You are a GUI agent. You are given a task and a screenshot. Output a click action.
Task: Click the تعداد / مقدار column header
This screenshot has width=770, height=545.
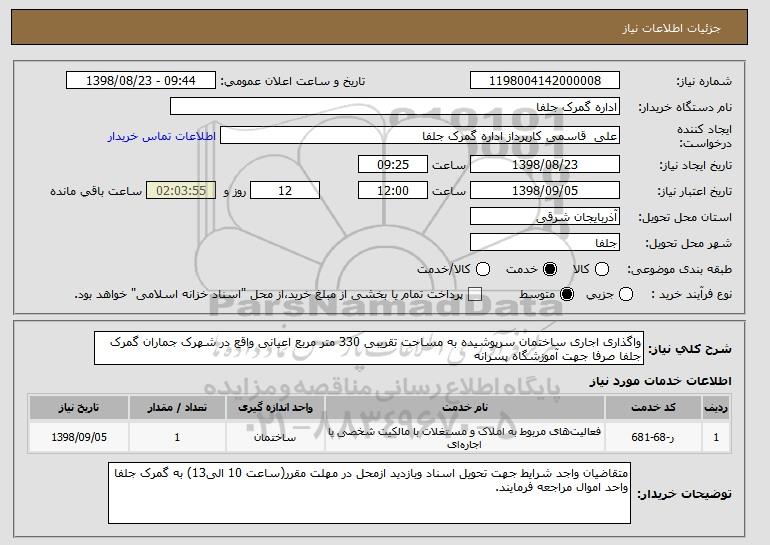(x=177, y=408)
